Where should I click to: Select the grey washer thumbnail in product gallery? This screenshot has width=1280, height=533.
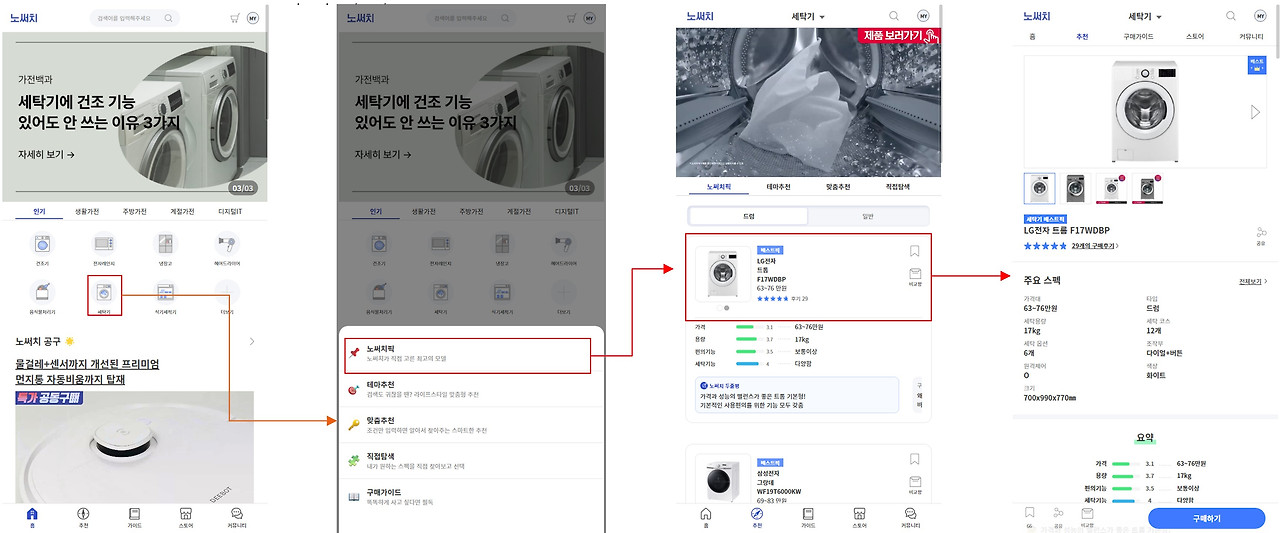tap(1075, 189)
